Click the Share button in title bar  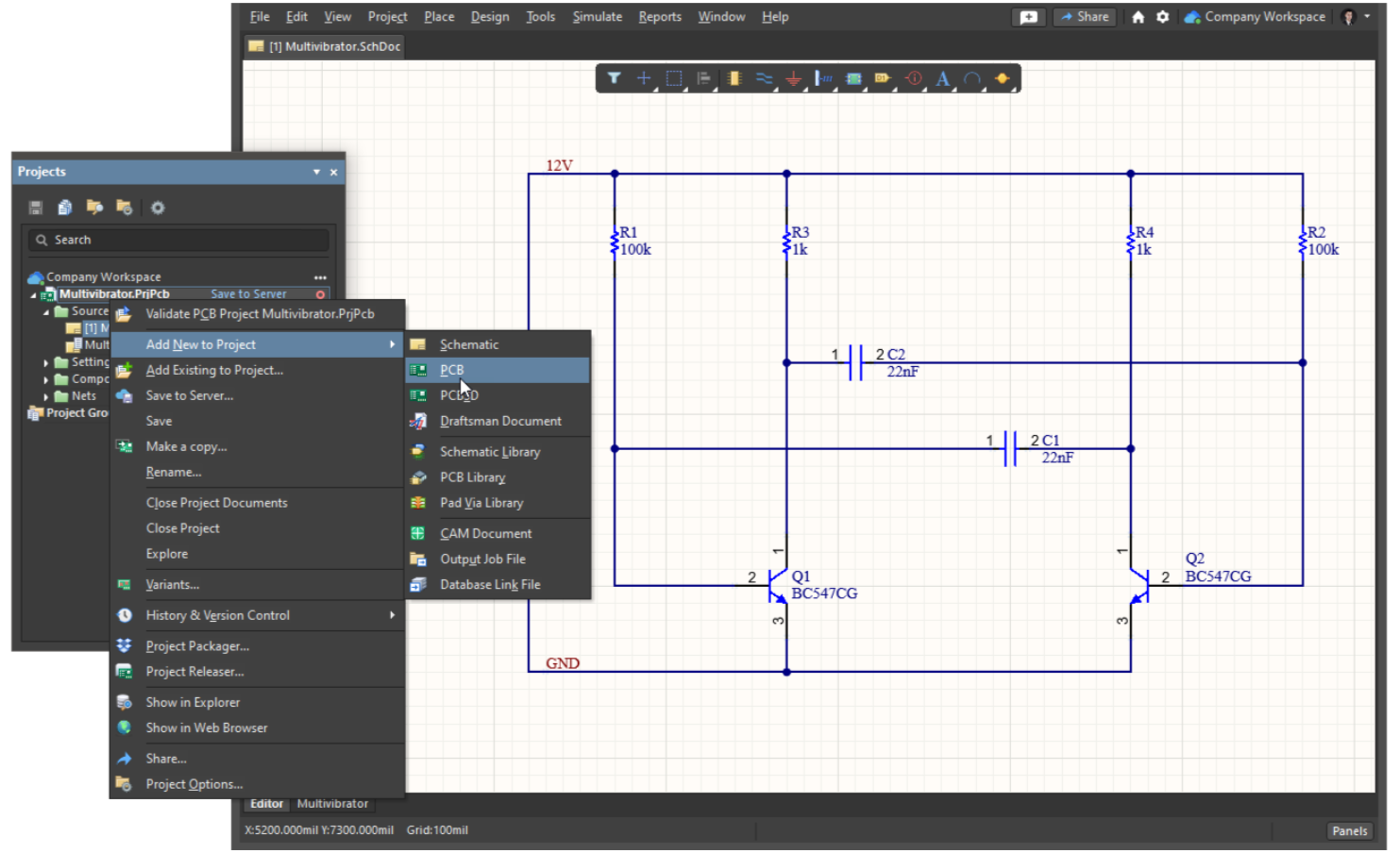point(1085,17)
